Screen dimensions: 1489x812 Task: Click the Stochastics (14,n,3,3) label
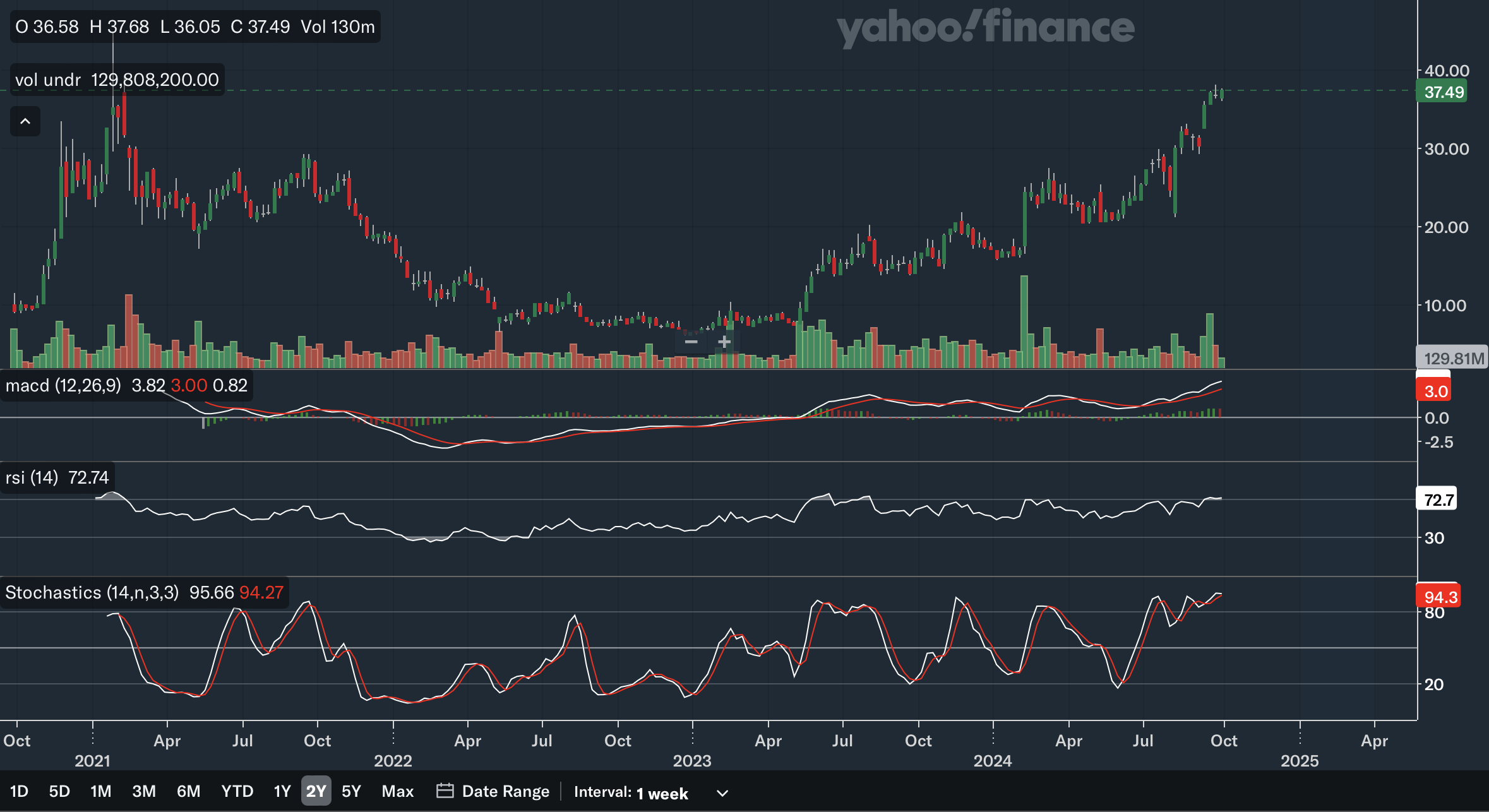92,592
